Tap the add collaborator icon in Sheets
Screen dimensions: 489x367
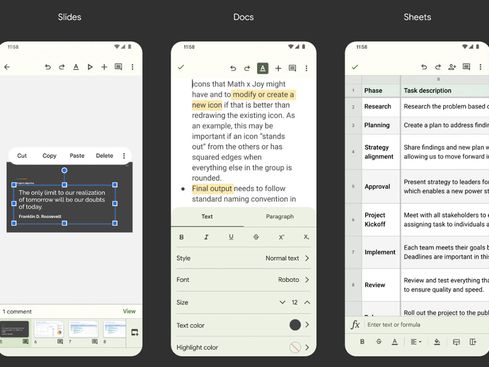point(452,67)
